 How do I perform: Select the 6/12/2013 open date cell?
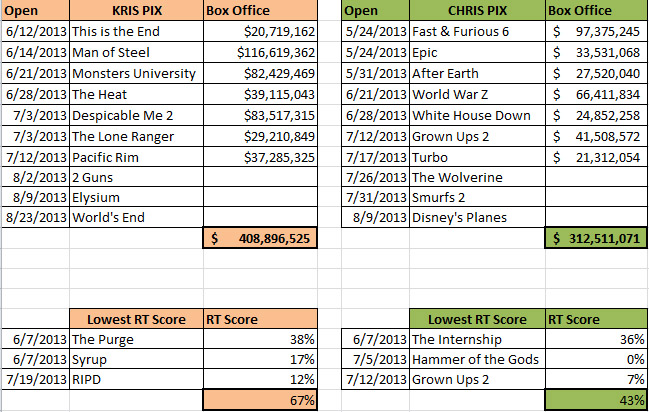pyautogui.click(x=36, y=31)
